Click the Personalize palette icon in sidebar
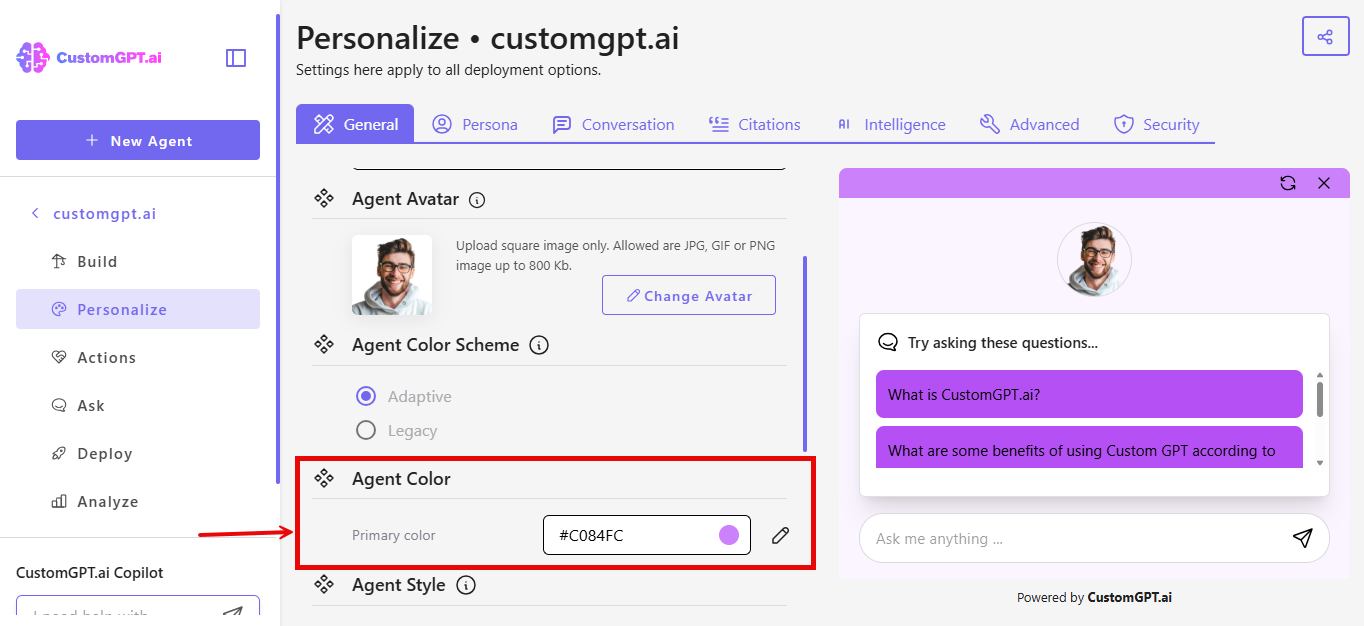 pyautogui.click(x=59, y=310)
